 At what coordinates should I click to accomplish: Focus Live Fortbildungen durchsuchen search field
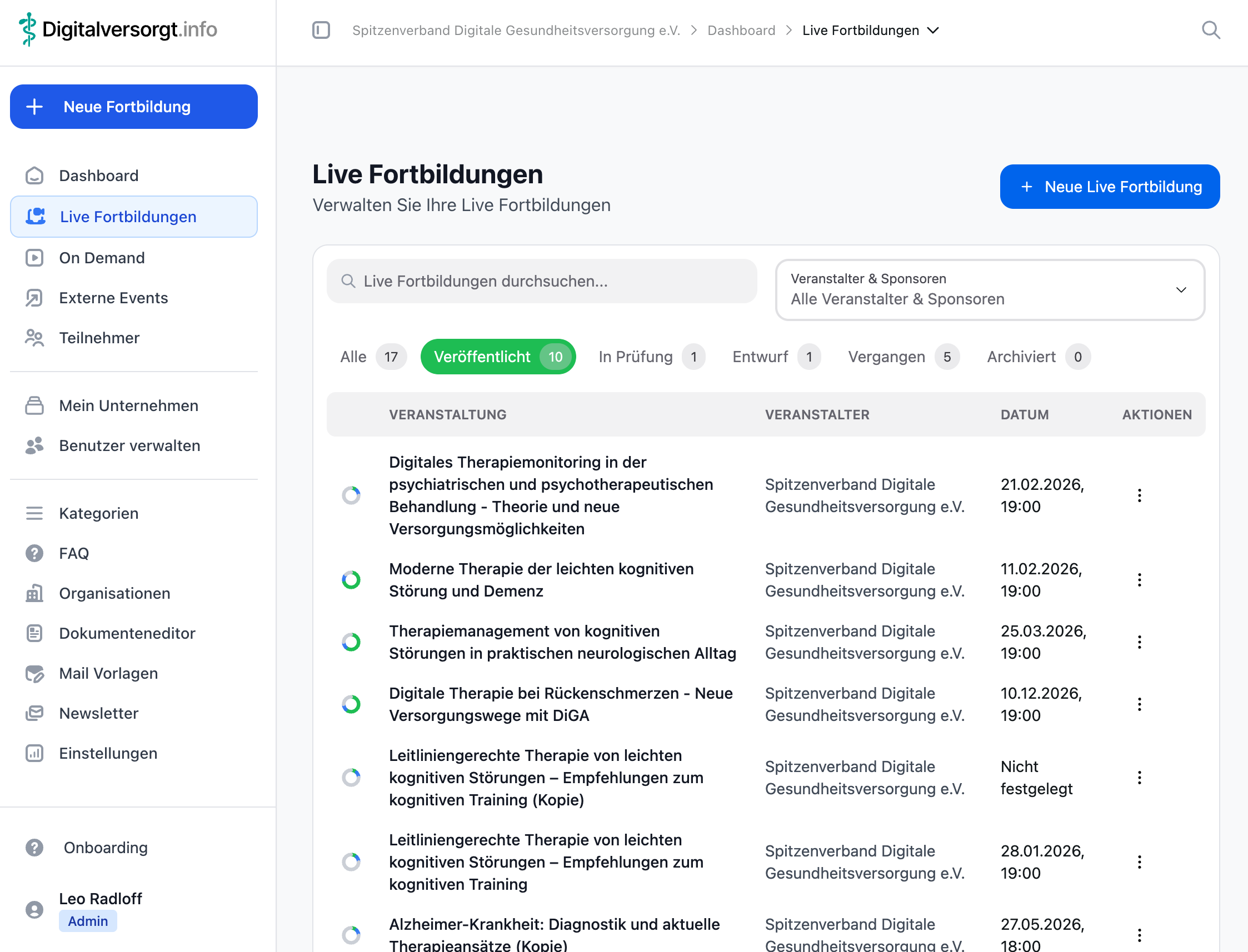click(x=541, y=281)
